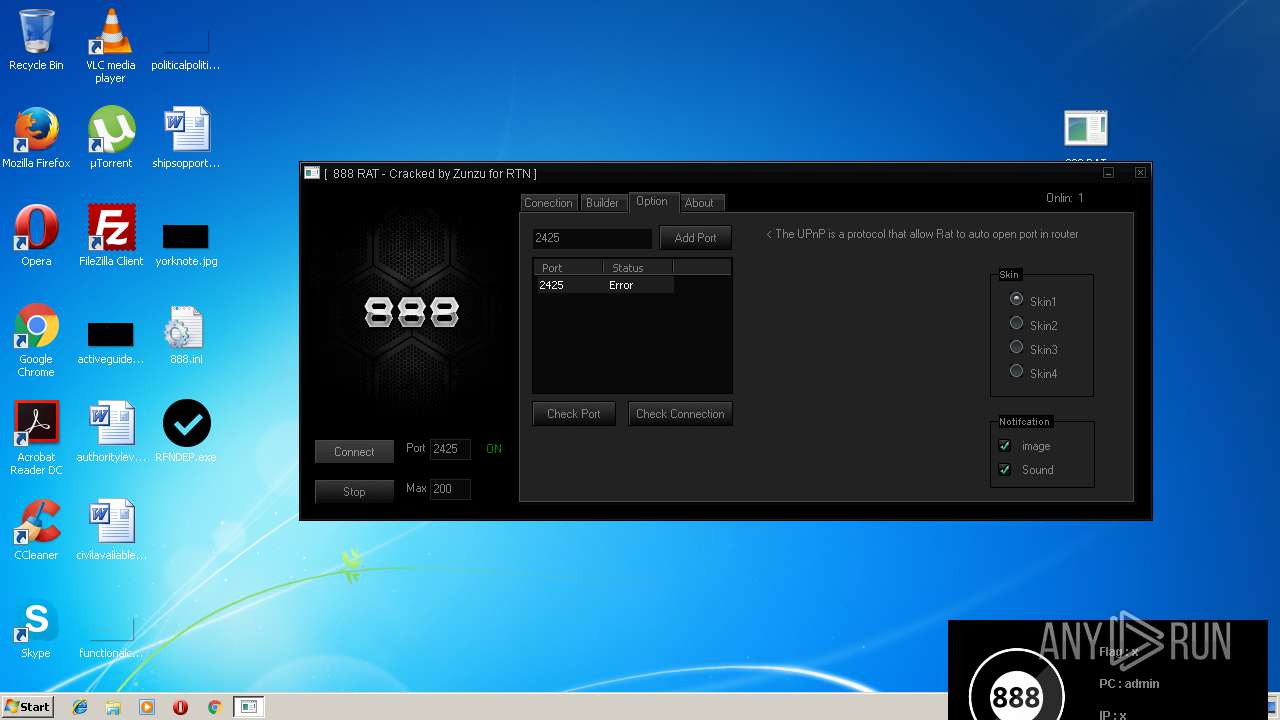The height and width of the screenshot is (720, 1280).
Task: Open the Windows Start menu
Action: (28, 707)
